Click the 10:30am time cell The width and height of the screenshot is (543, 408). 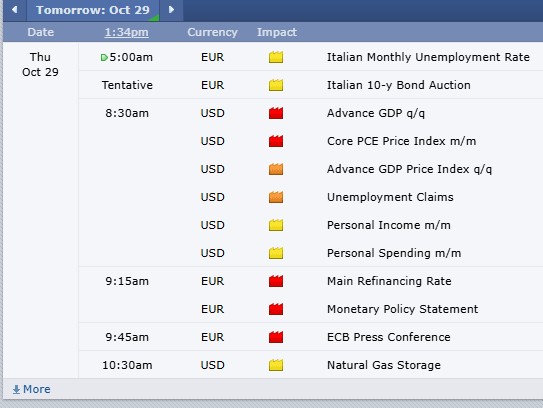(127, 365)
